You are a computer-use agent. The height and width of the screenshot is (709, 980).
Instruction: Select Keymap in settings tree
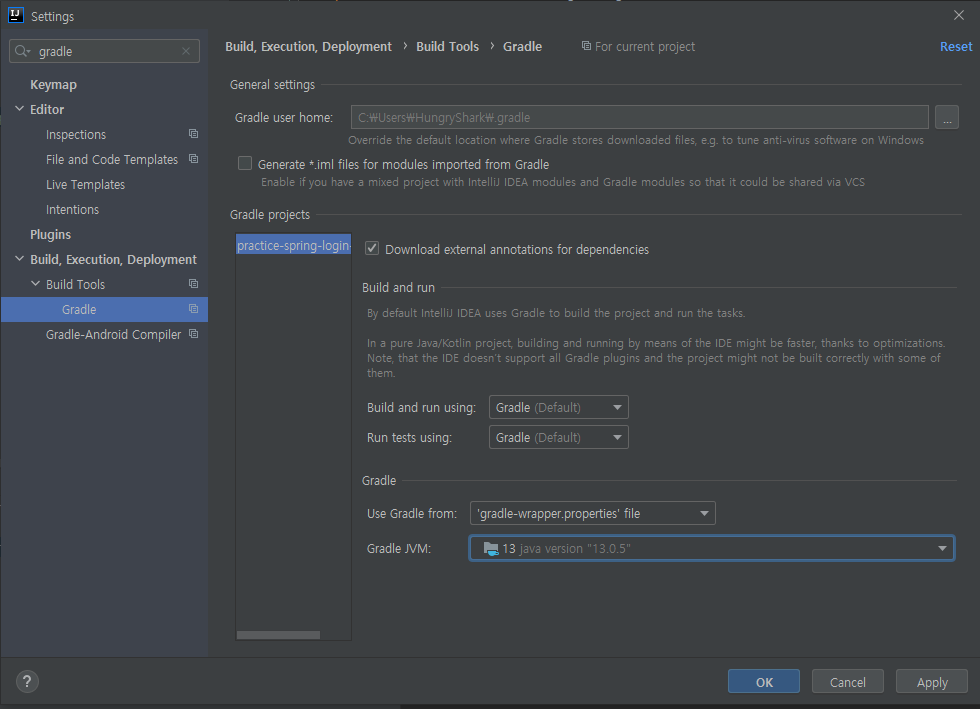[54, 84]
